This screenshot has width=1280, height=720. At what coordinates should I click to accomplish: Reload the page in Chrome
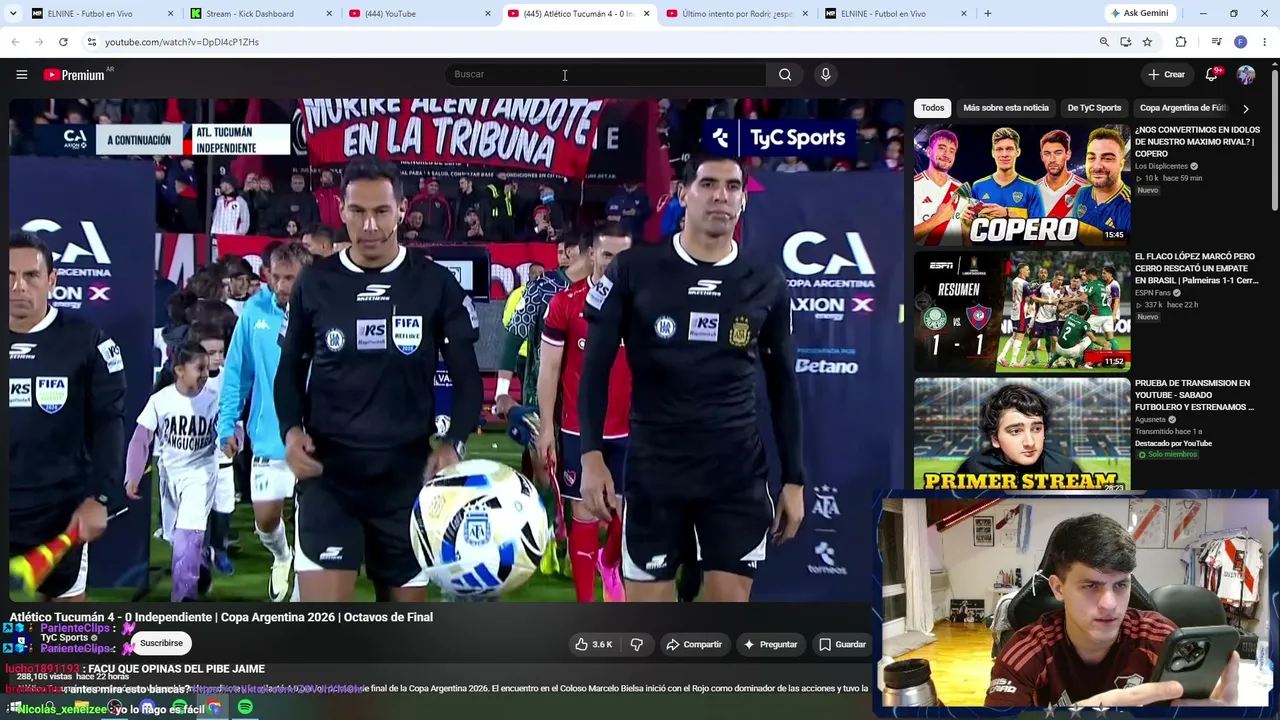[x=63, y=42]
